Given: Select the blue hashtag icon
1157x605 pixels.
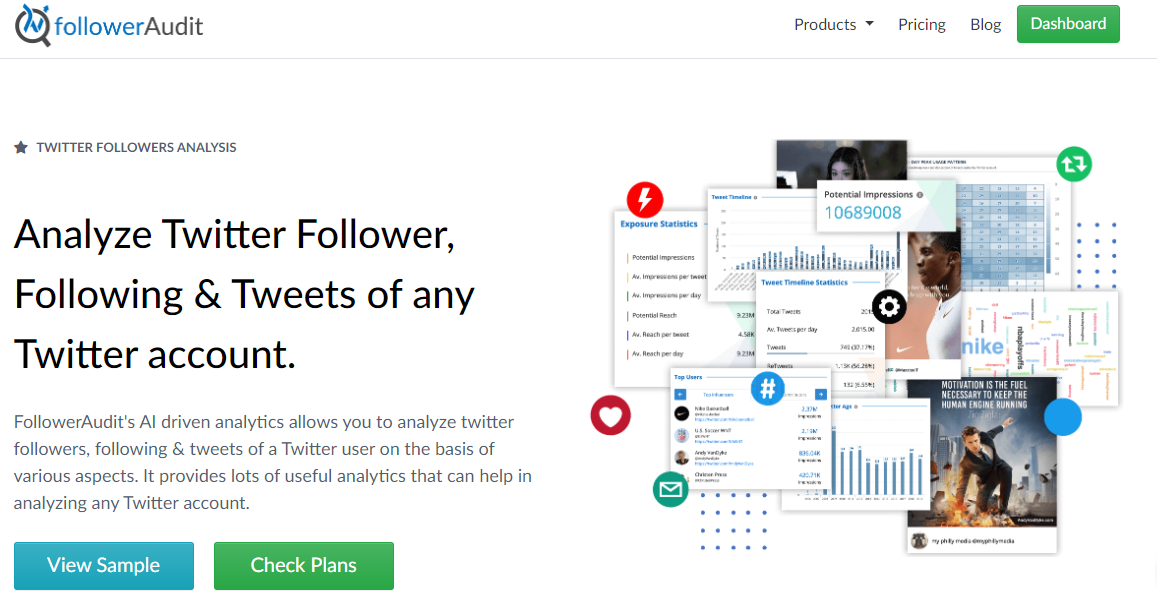Looking at the screenshot, I should pyautogui.click(x=768, y=389).
